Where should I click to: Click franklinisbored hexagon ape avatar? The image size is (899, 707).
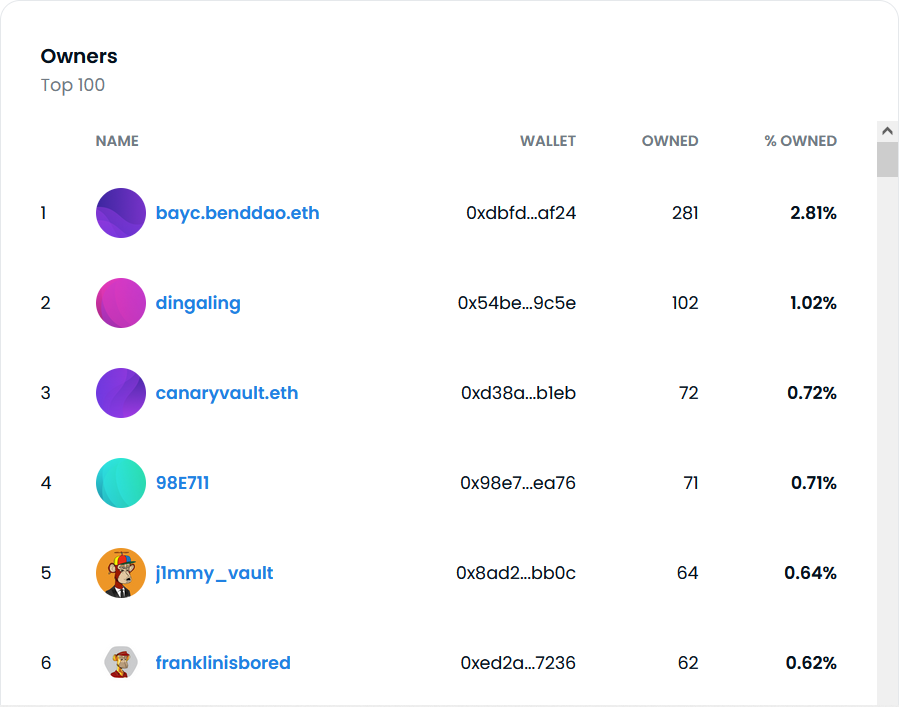click(121, 662)
